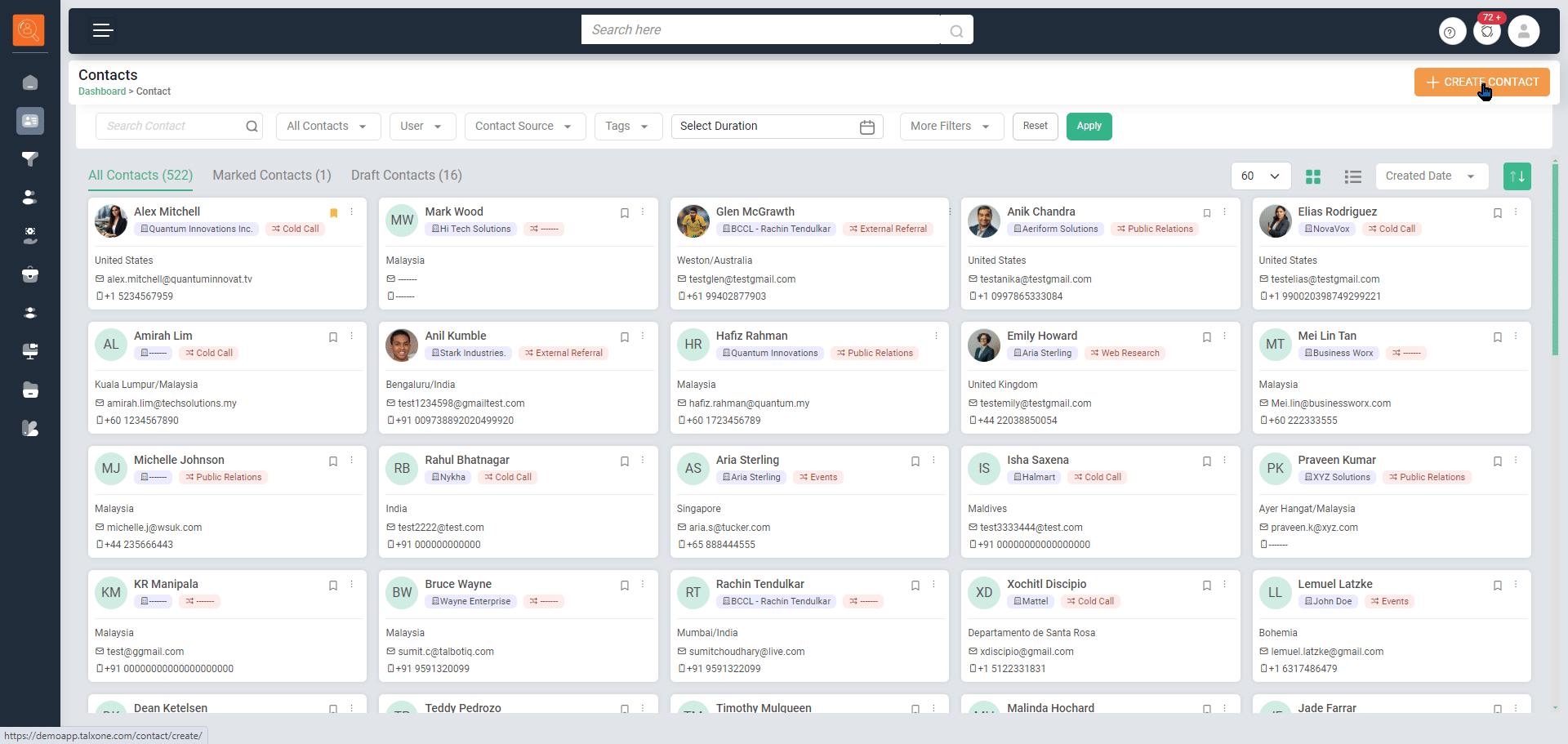Screen dimensions: 1568x744
Task: Expand the All Contacts filter dropdown
Action: (x=327, y=127)
